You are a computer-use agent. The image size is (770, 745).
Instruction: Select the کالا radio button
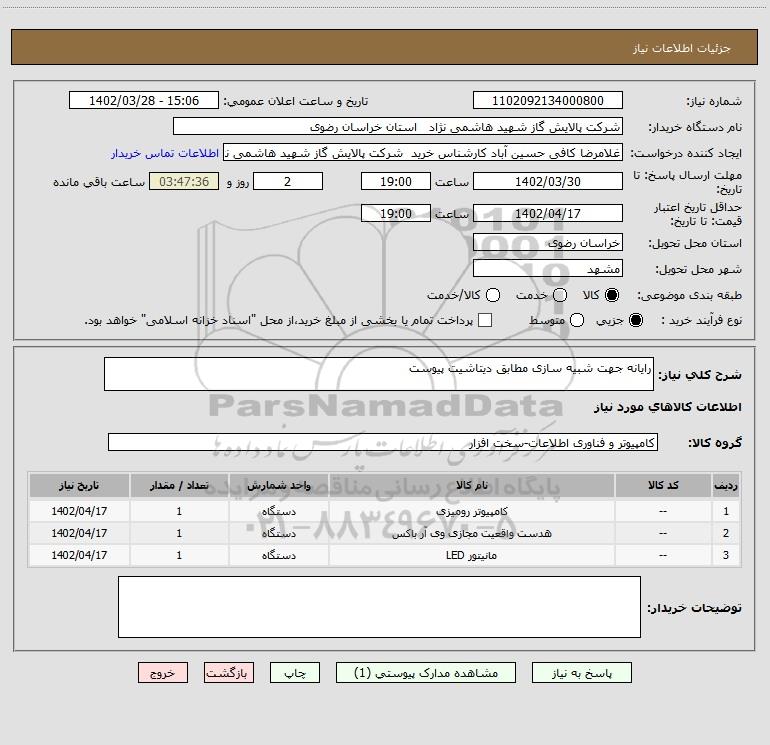pos(612,295)
